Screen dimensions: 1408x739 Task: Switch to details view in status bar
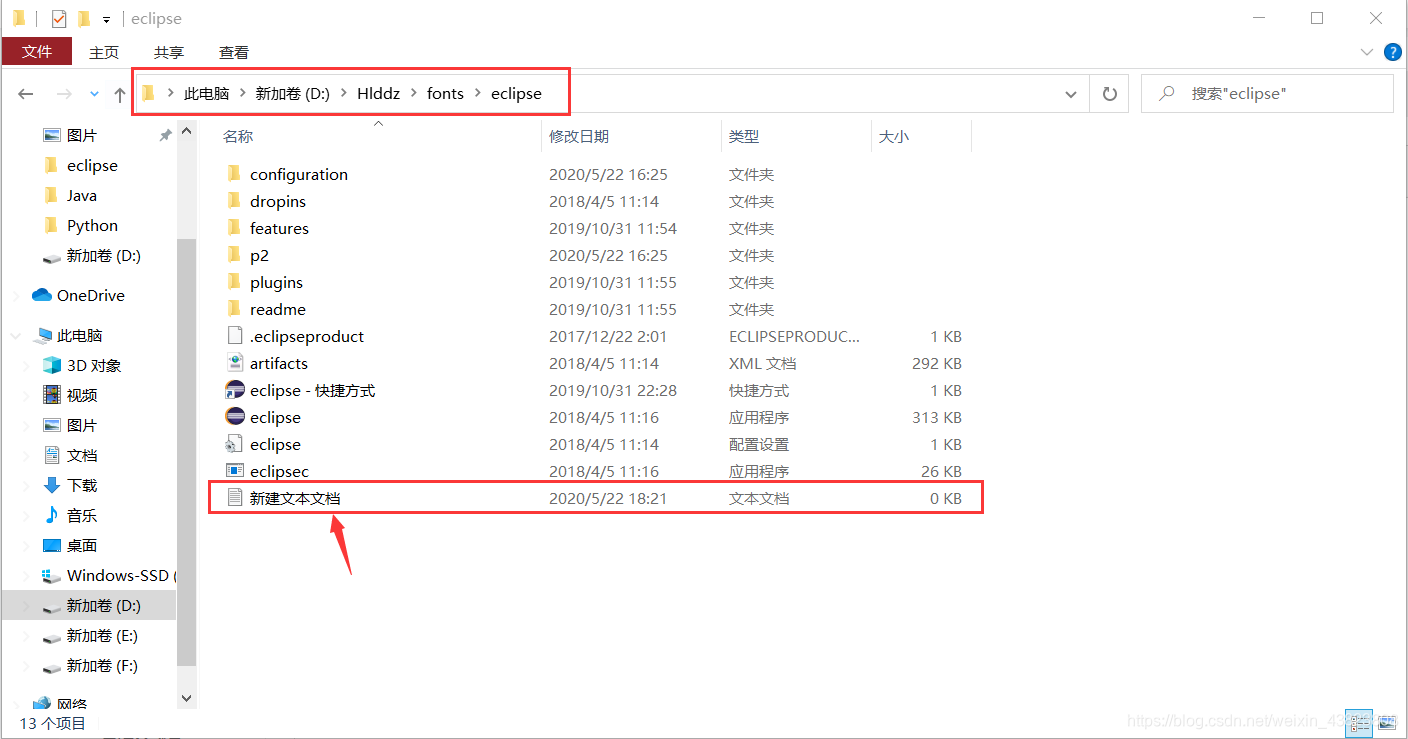pyautogui.click(x=1359, y=722)
